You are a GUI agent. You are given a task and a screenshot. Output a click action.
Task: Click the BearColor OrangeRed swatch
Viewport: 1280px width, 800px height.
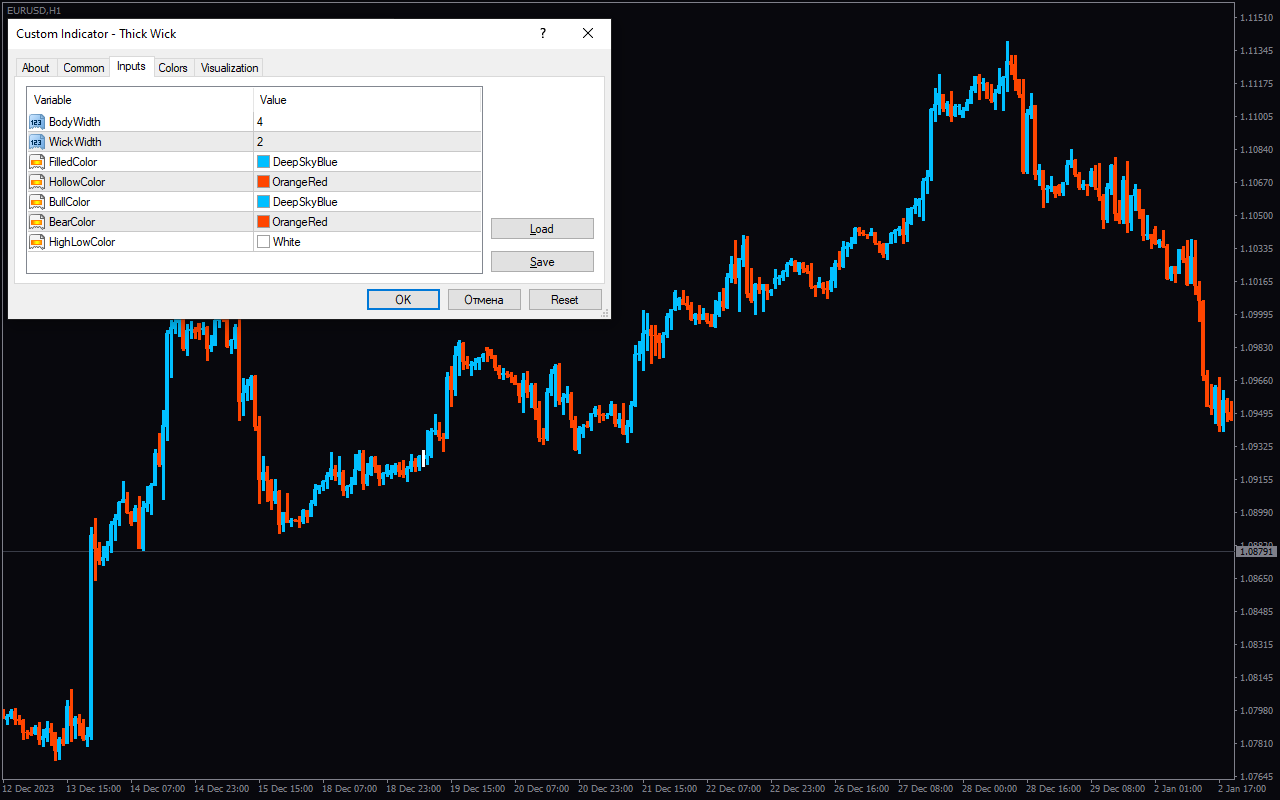(264, 222)
